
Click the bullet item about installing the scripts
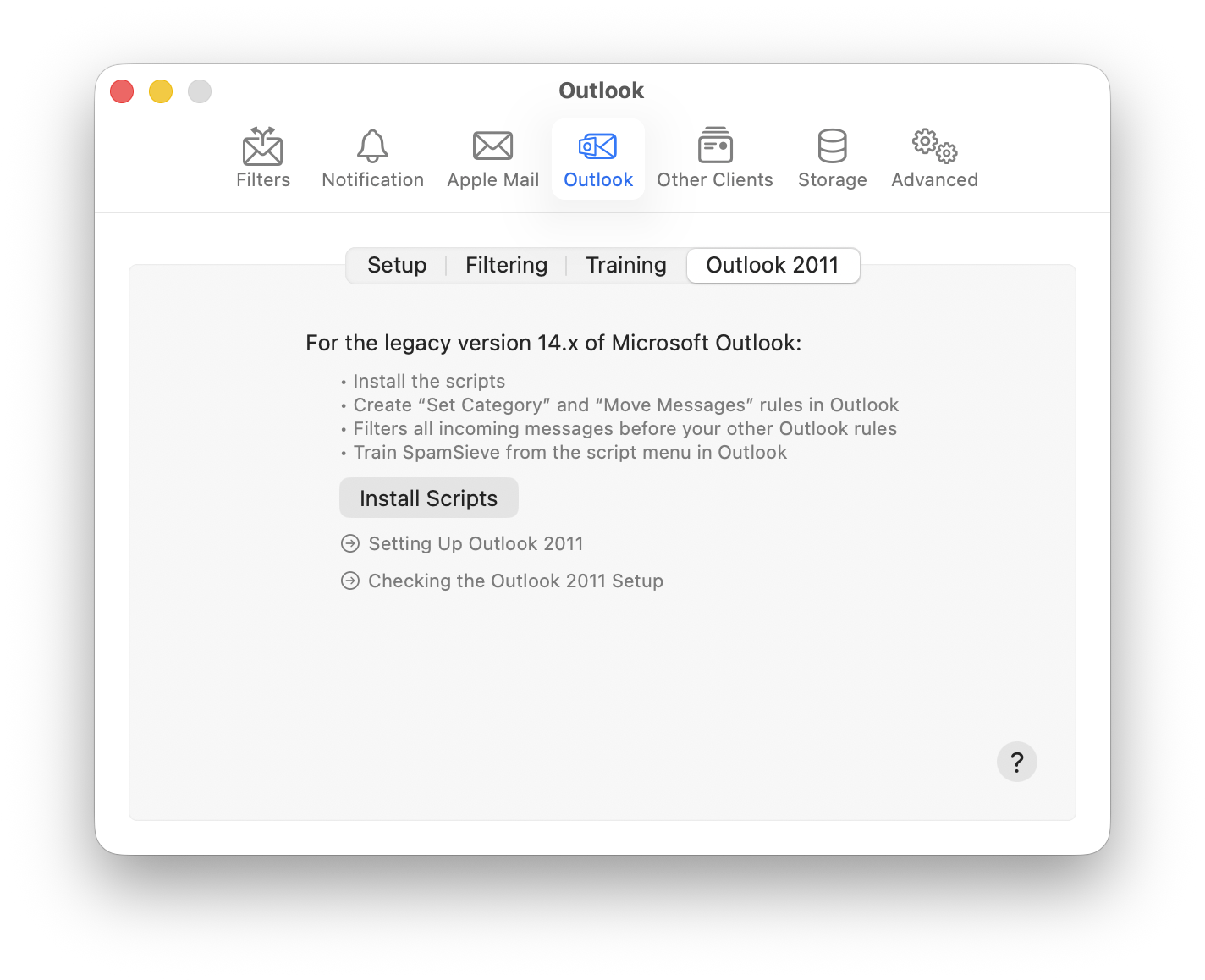[428, 381]
